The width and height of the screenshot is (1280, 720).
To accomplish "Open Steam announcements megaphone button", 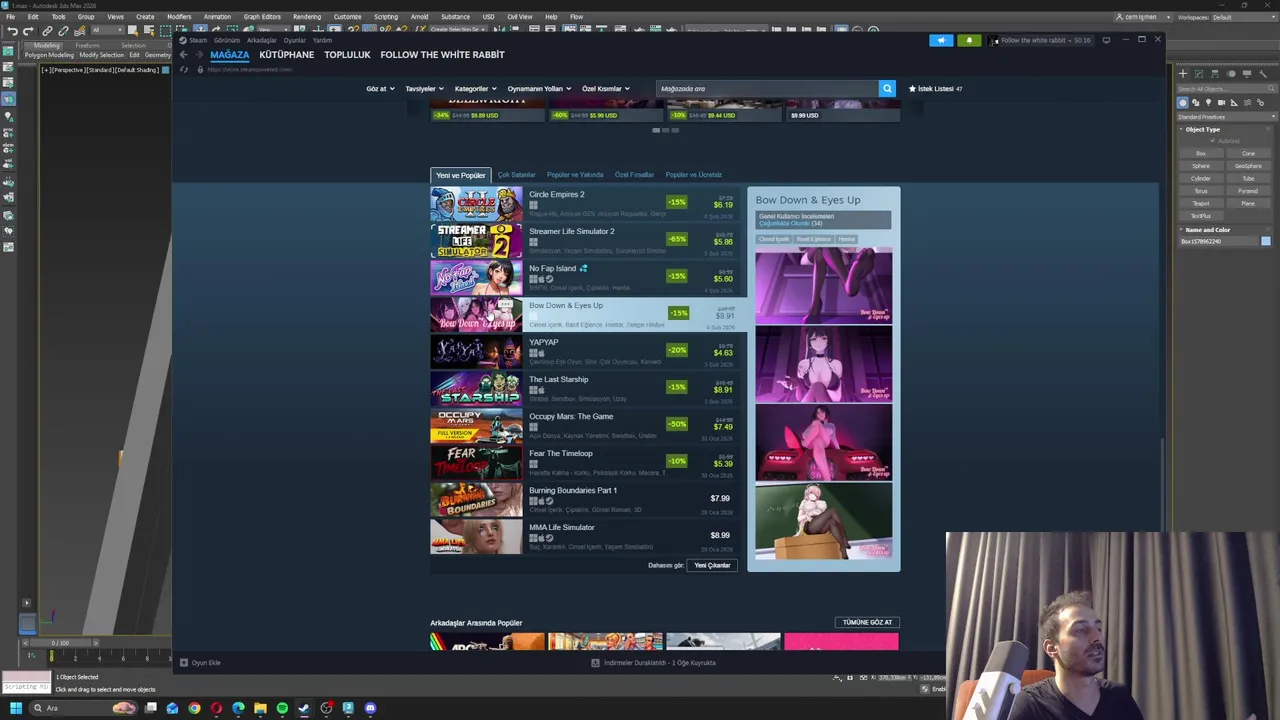I will tap(941, 40).
